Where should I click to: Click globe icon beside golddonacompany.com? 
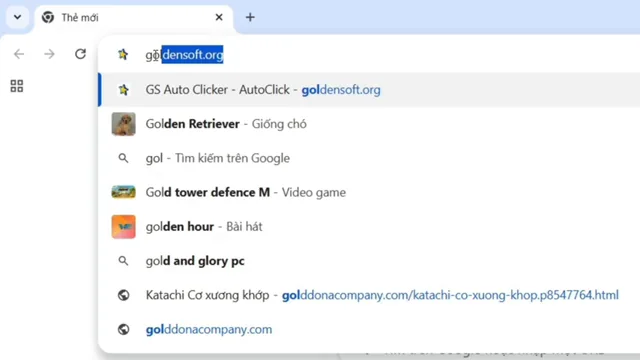point(123,329)
